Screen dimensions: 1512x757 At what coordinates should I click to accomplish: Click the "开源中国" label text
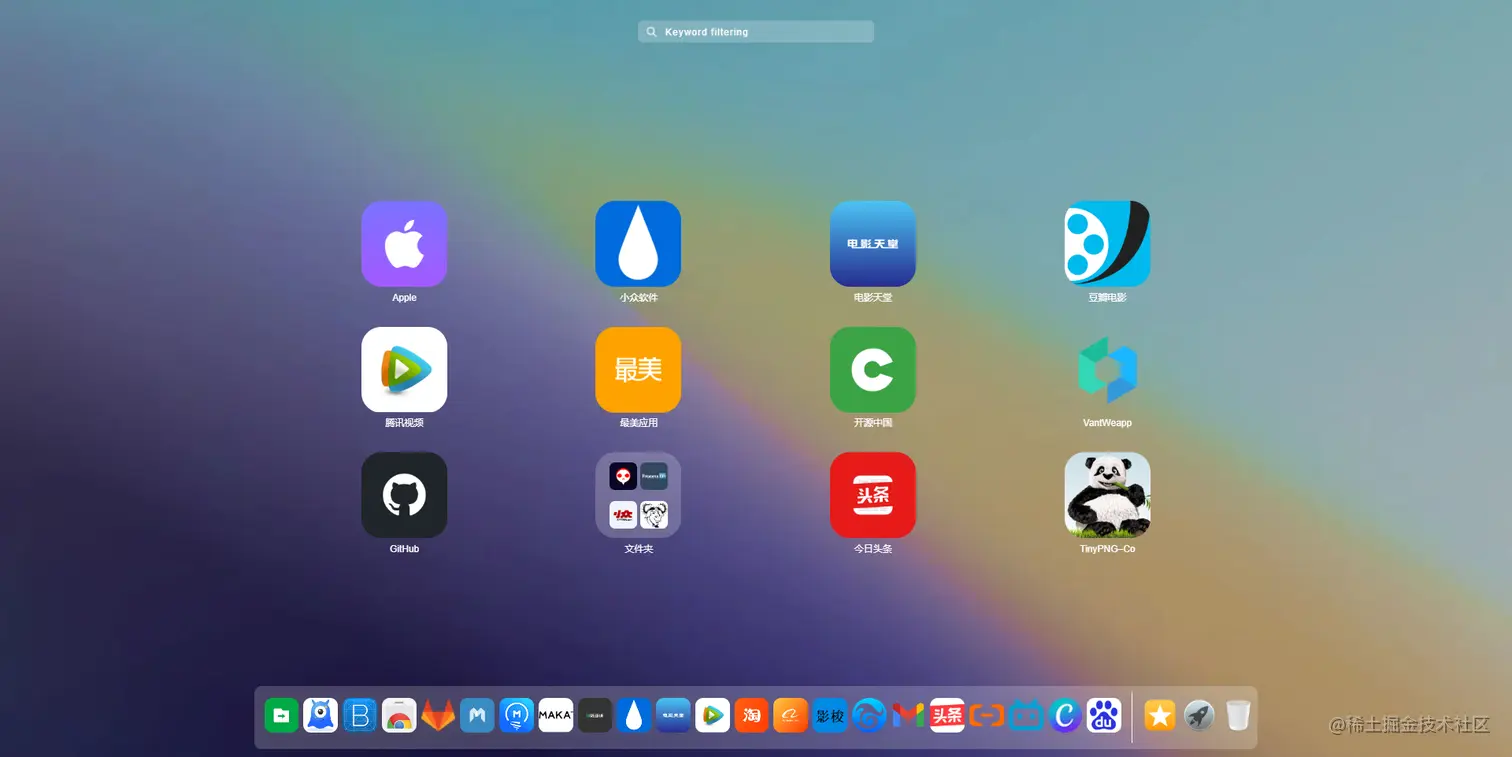pyautogui.click(x=873, y=423)
